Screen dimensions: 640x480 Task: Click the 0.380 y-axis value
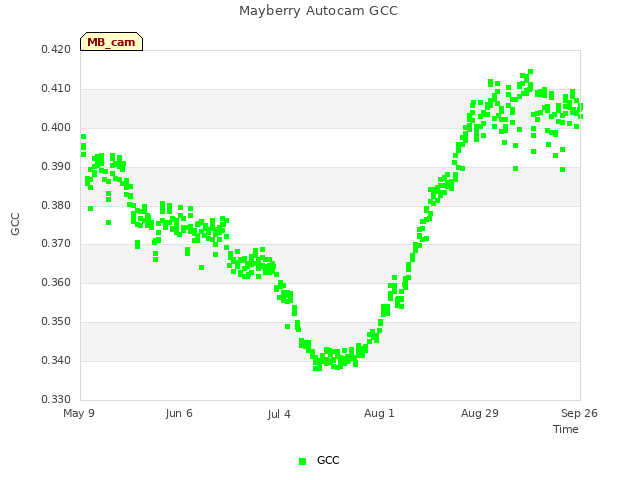click(56, 205)
